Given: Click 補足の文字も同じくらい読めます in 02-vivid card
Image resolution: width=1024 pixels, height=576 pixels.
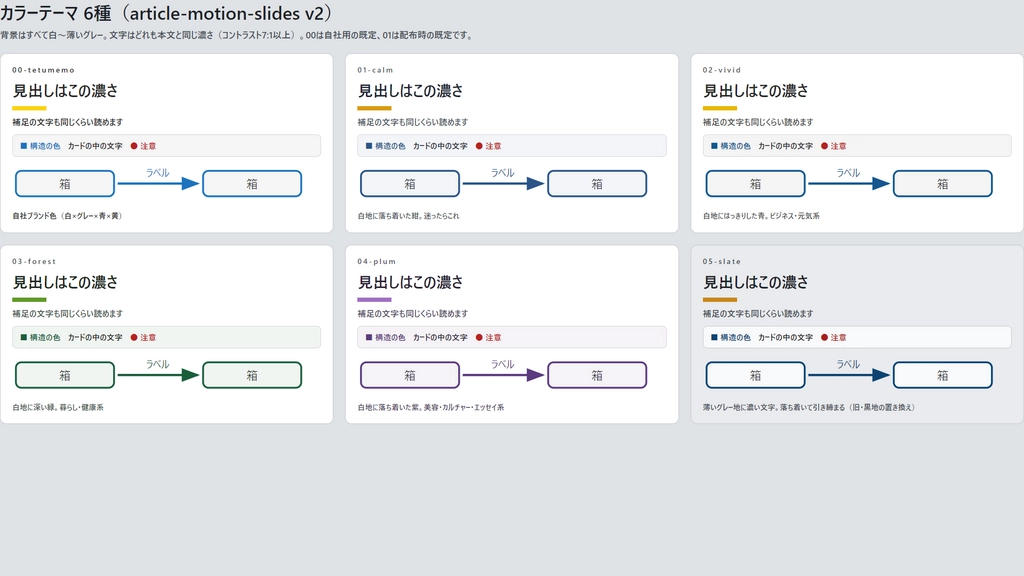Looking at the screenshot, I should pos(758,122).
